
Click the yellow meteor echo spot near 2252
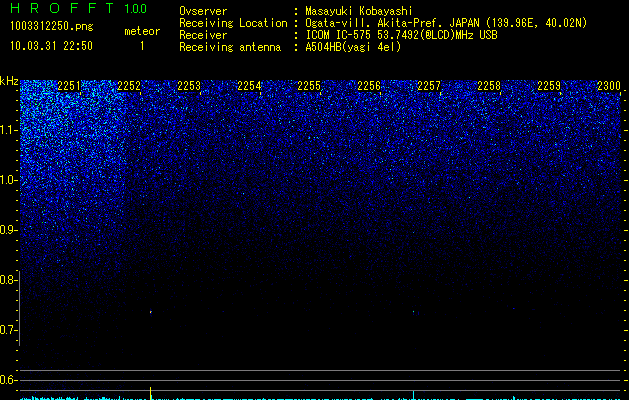click(x=151, y=312)
